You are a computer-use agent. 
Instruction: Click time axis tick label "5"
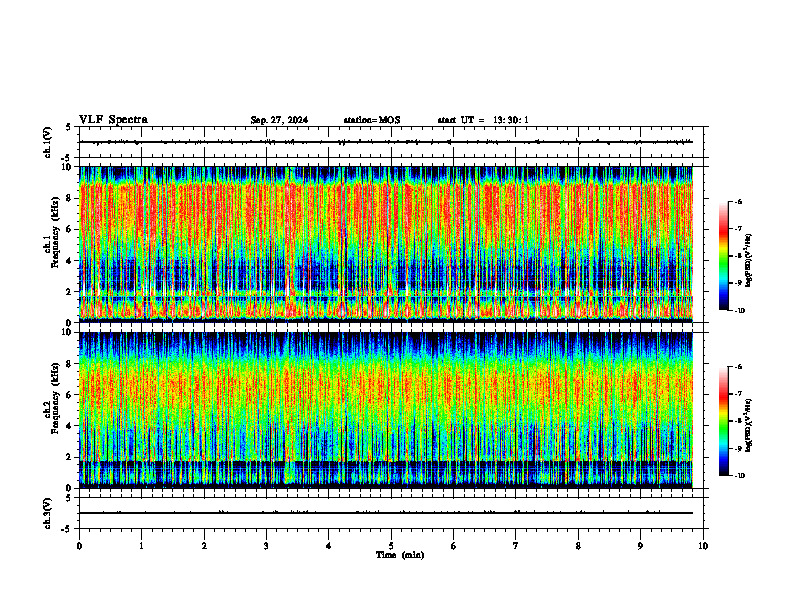point(391,546)
